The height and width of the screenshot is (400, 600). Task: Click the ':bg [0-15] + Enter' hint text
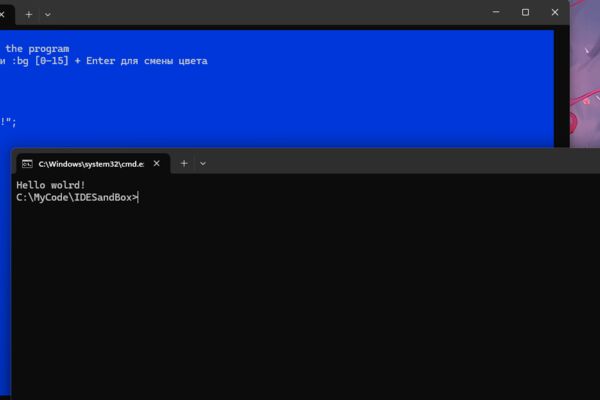(63, 61)
